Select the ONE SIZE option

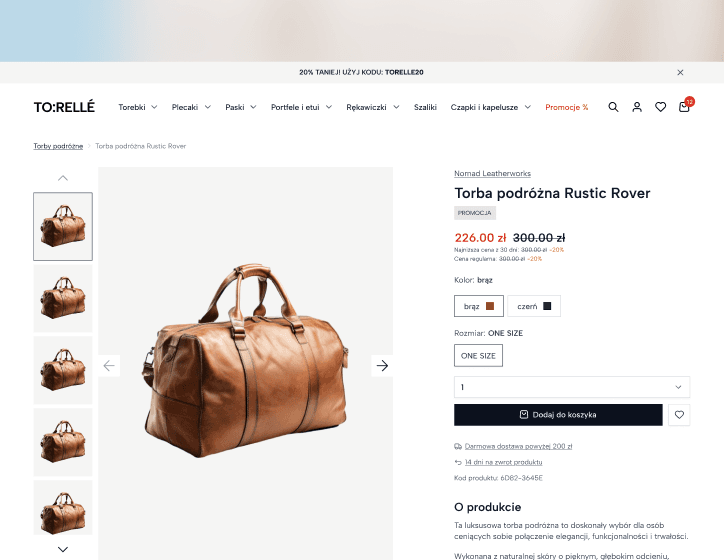click(478, 355)
